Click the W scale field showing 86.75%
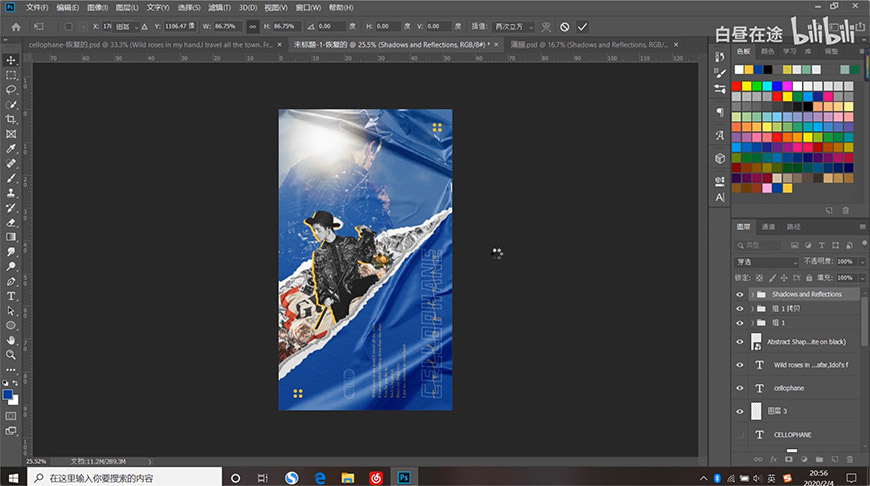The height and width of the screenshot is (486, 870). (x=227, y=26)
